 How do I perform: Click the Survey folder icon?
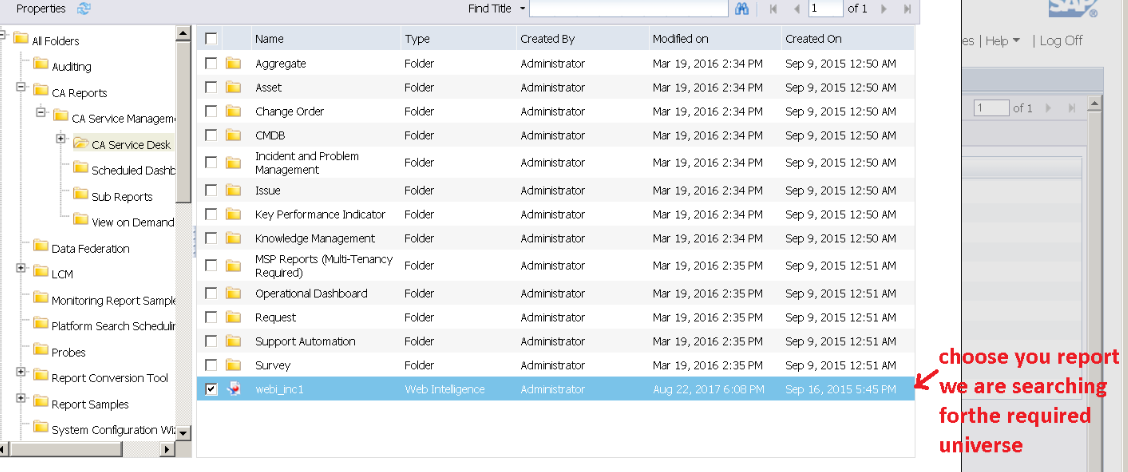coord(232,365)
